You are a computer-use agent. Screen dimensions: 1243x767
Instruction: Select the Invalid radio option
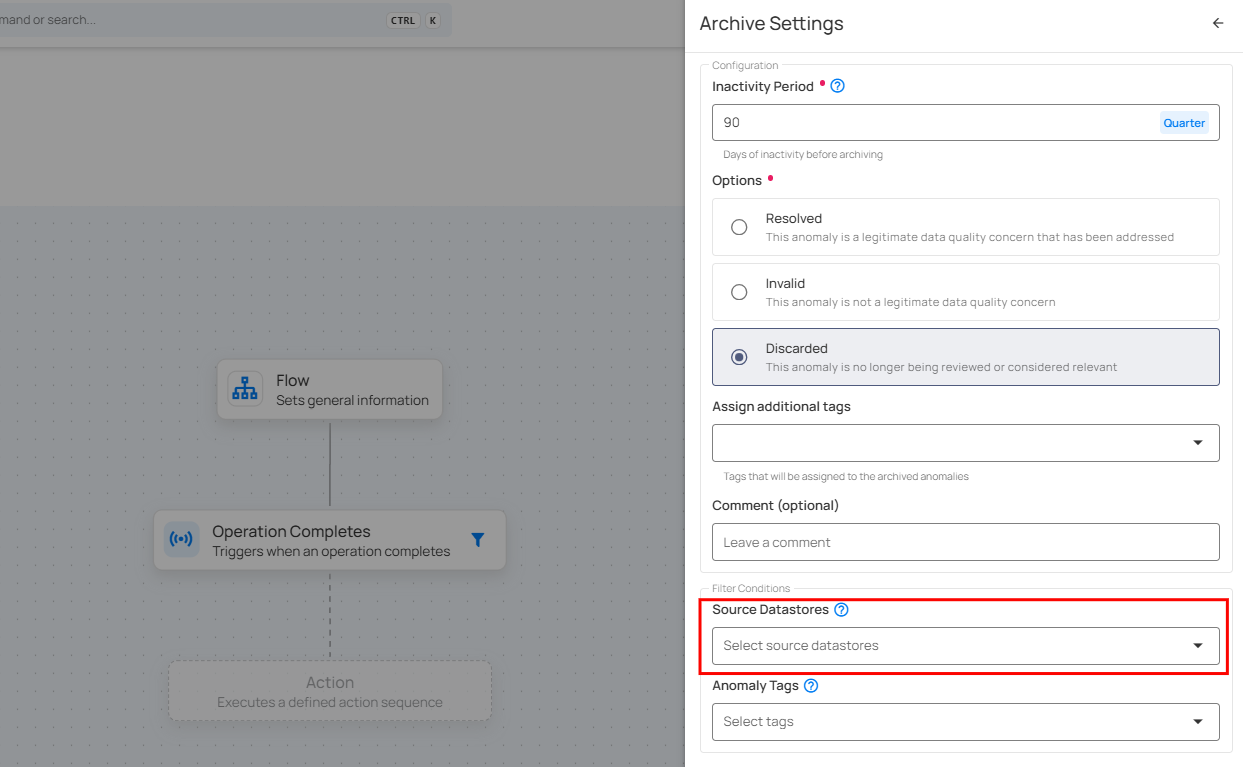coord(739,292)
